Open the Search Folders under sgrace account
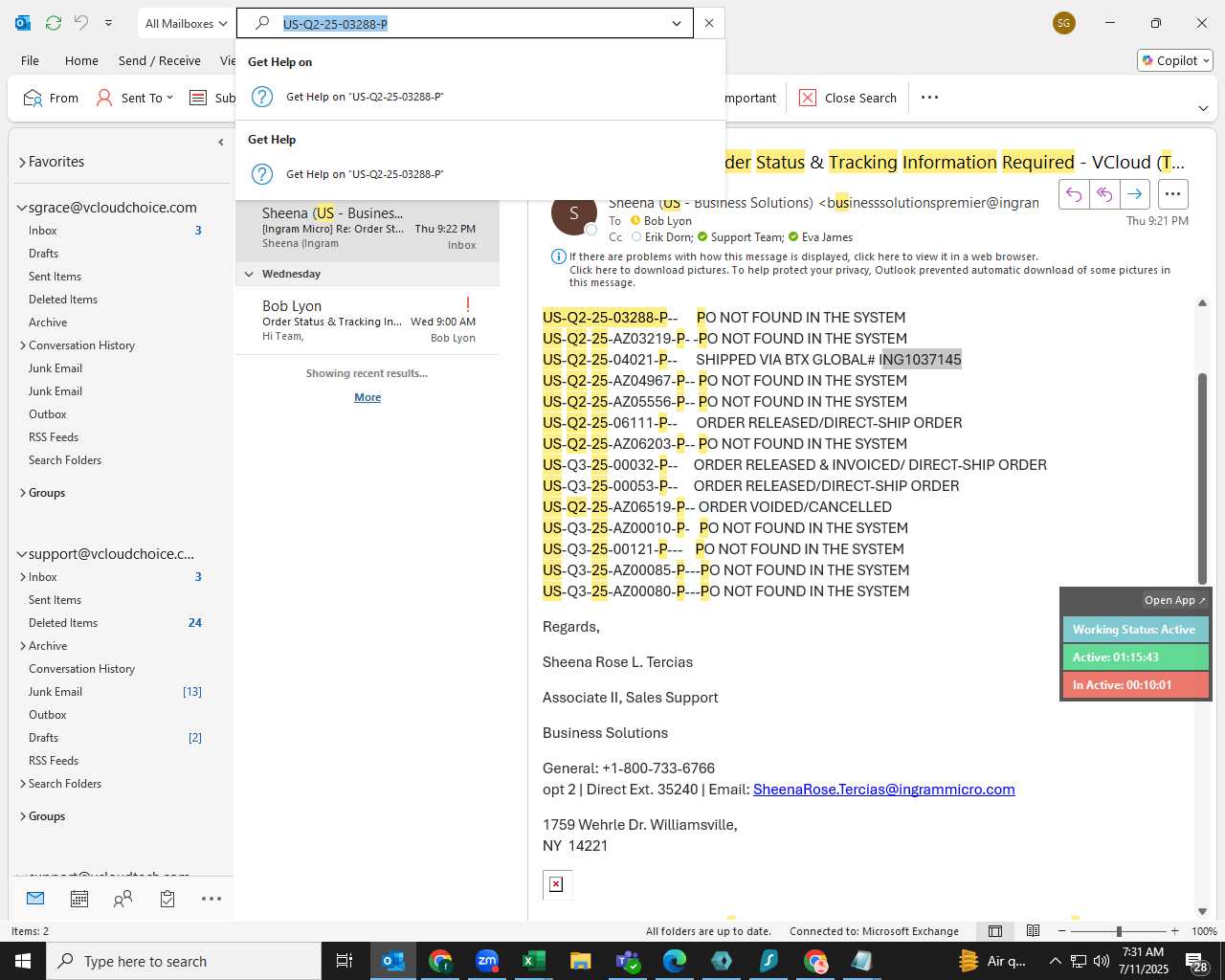Viewport: 1225px width, 980px height. point(65,460)
